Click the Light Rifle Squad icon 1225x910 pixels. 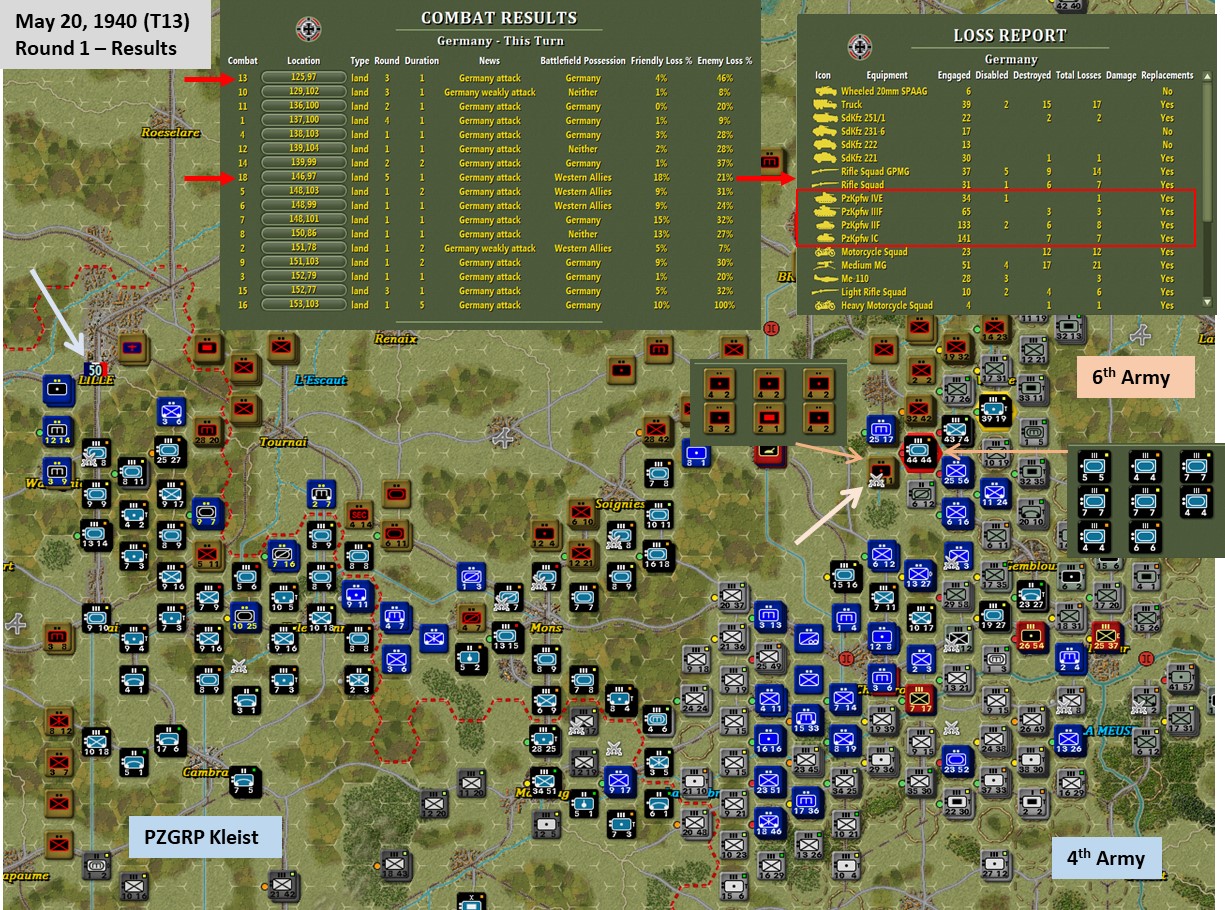(x=828, y=291)
